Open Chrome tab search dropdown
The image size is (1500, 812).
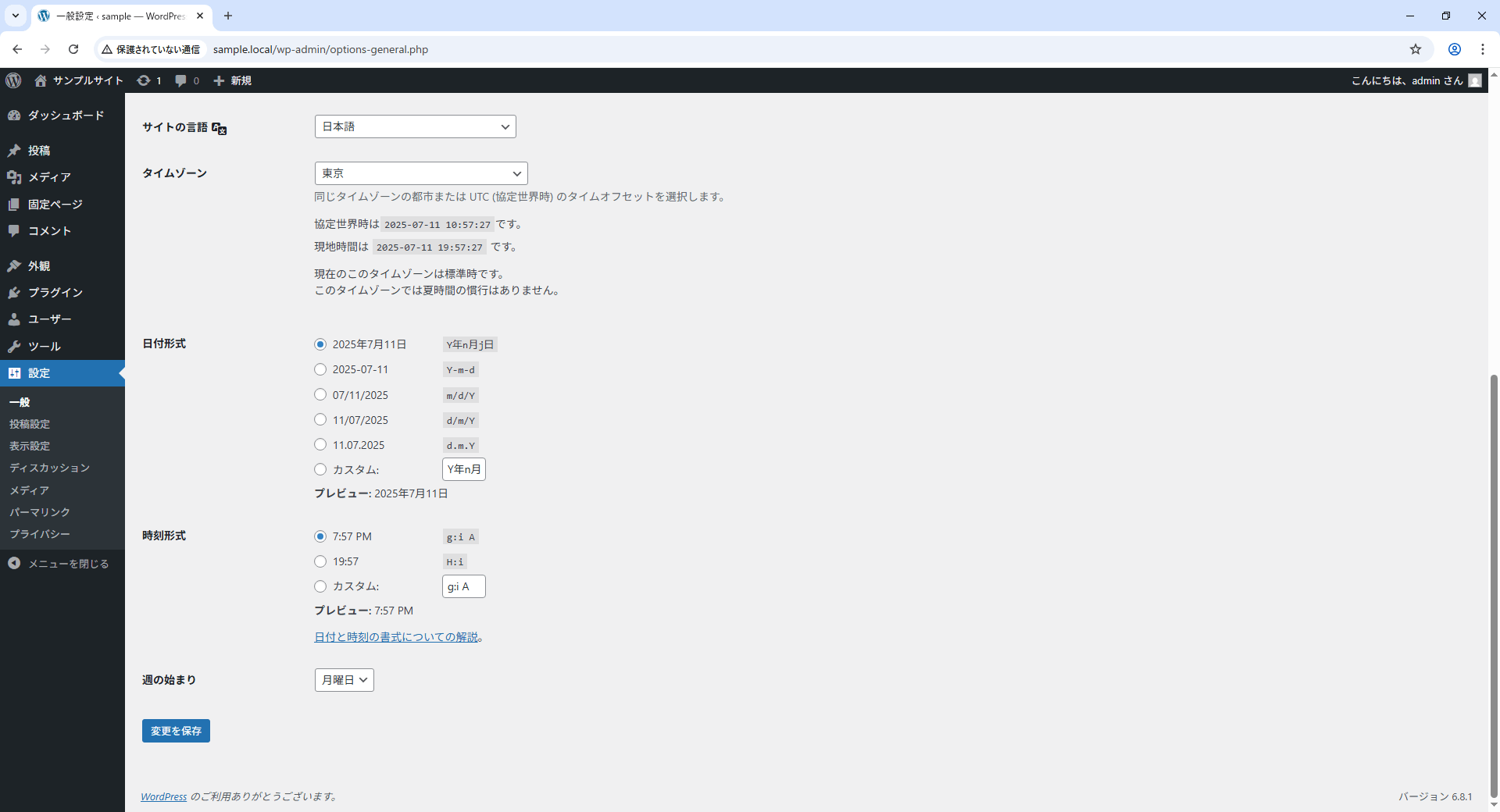15,16
